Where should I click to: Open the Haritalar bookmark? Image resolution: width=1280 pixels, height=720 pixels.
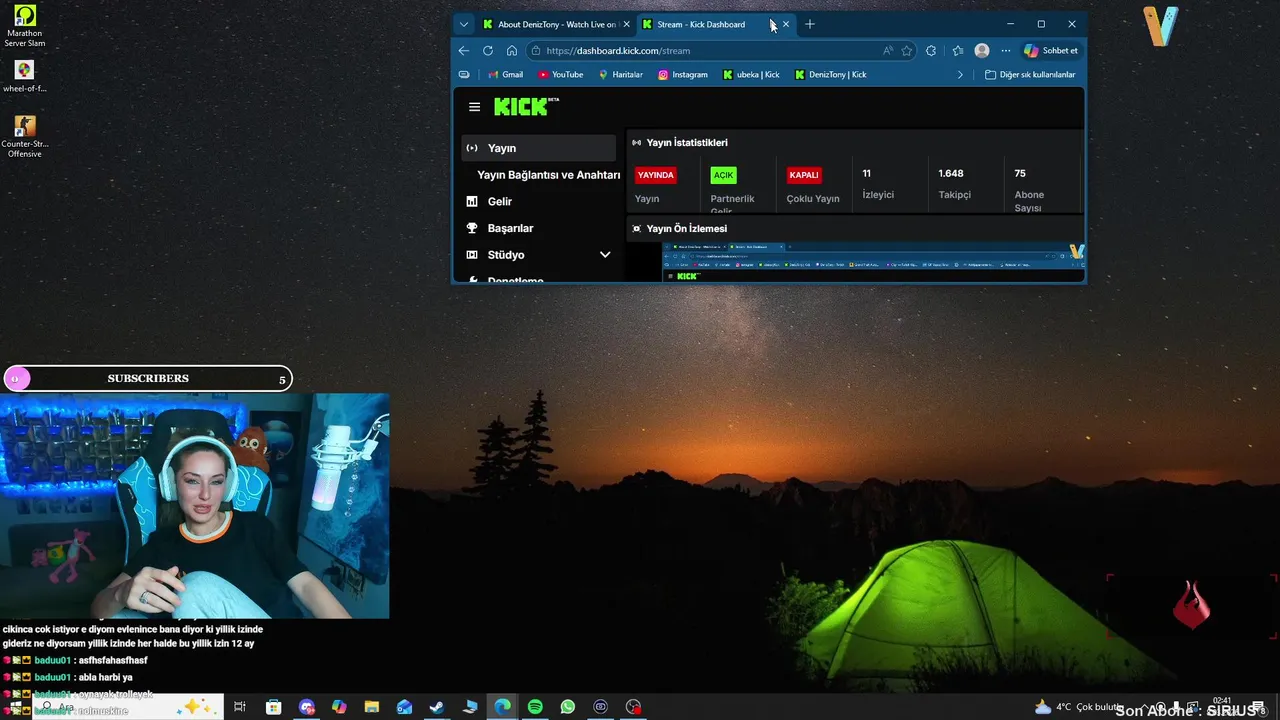(x=621, y=75)
